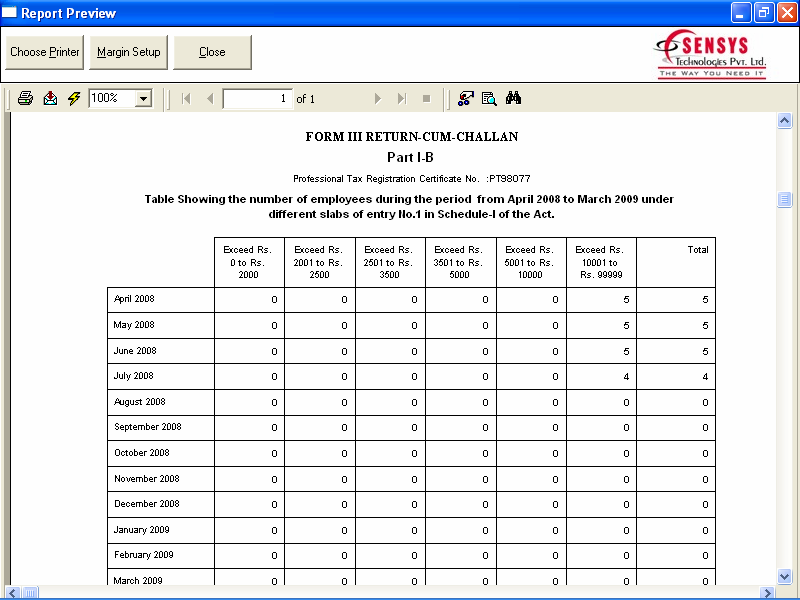This screenshot has width=800, height=600.
Task: Go to first page arrow
Action: pos(186,98)
